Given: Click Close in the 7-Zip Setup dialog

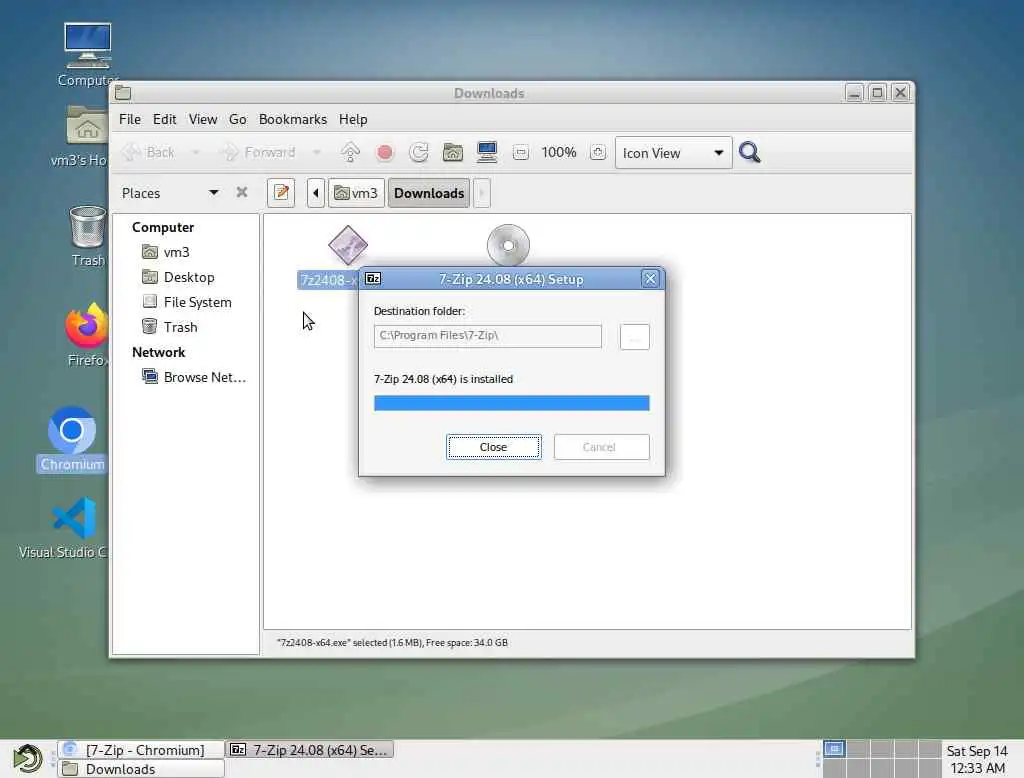Looking at the screenshot, I should point(494,447).
